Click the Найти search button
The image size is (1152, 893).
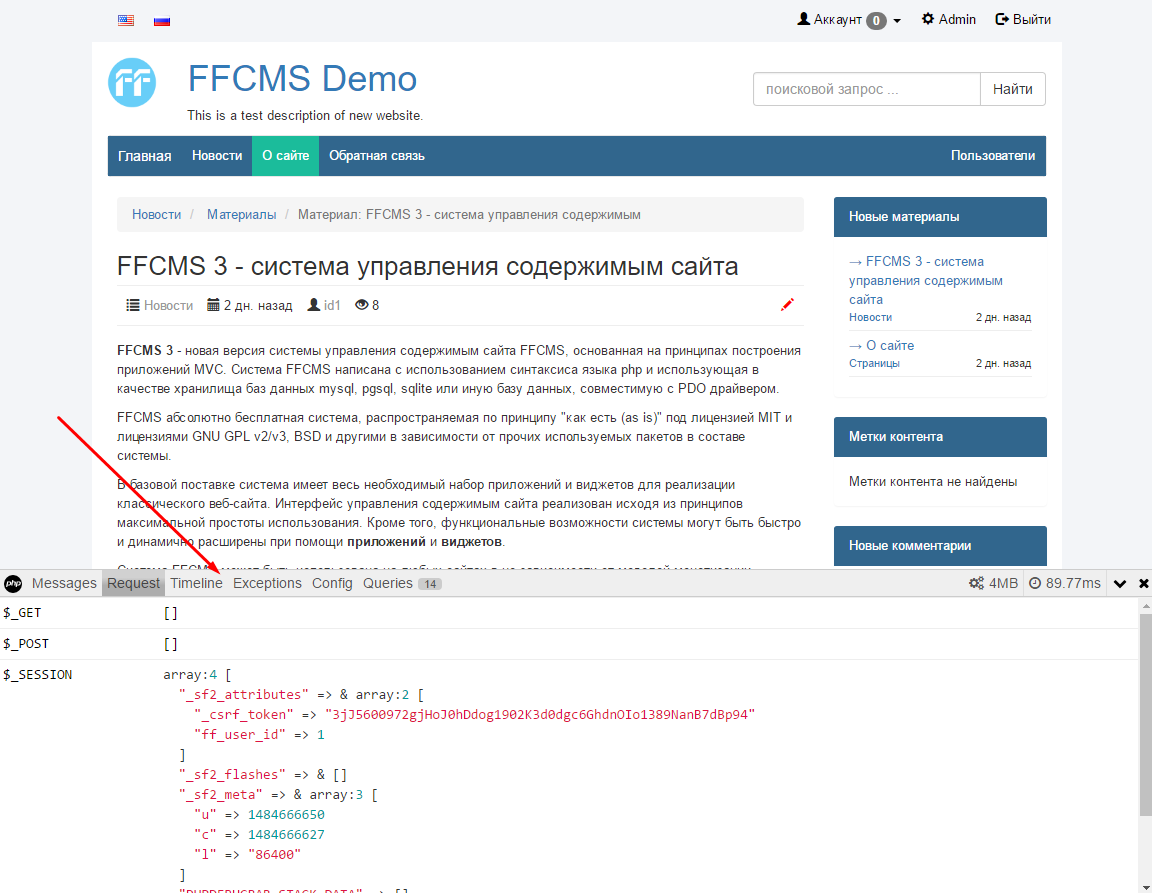(1012, 89)
